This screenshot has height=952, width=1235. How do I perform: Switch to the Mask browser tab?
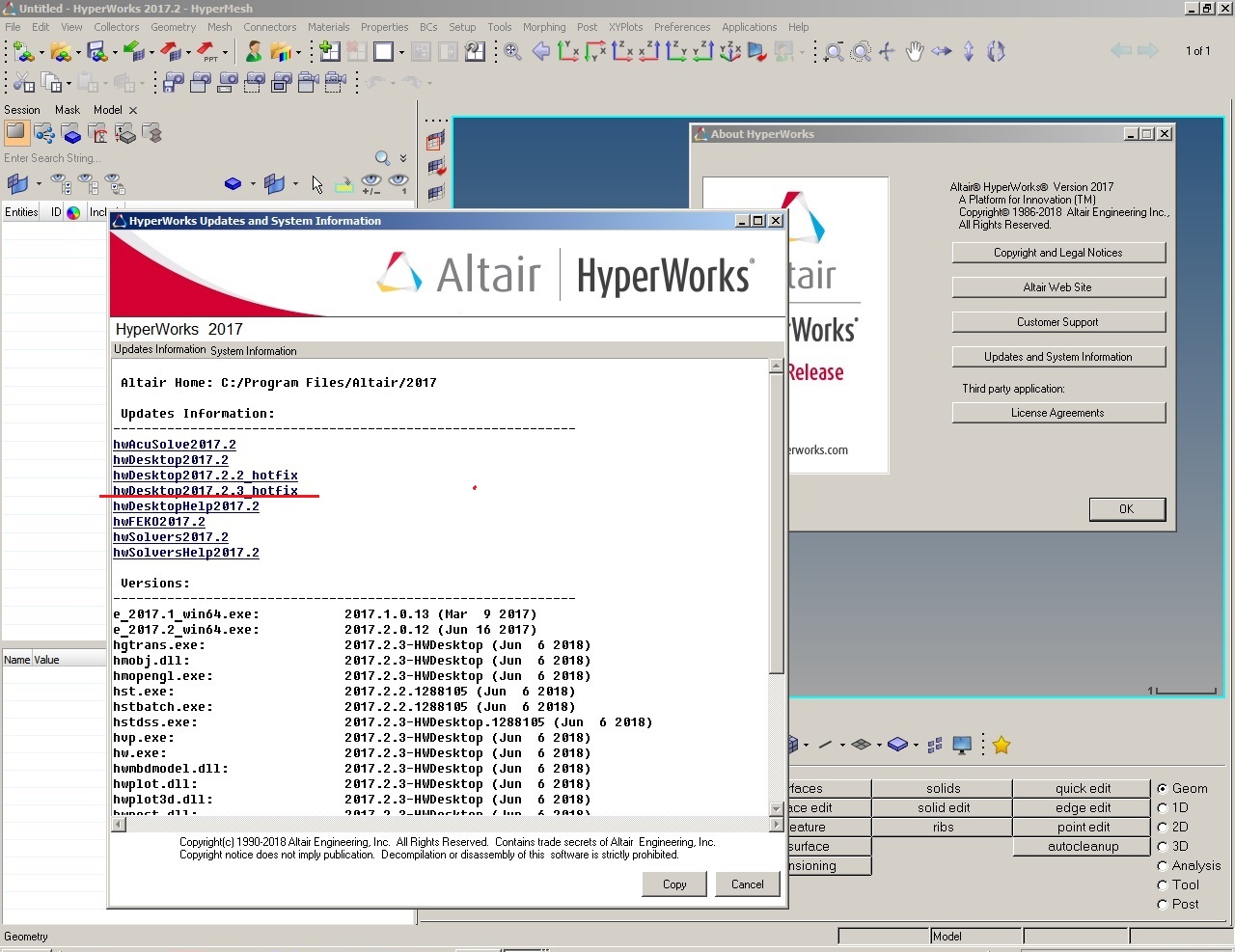click(x=68, y=110)
